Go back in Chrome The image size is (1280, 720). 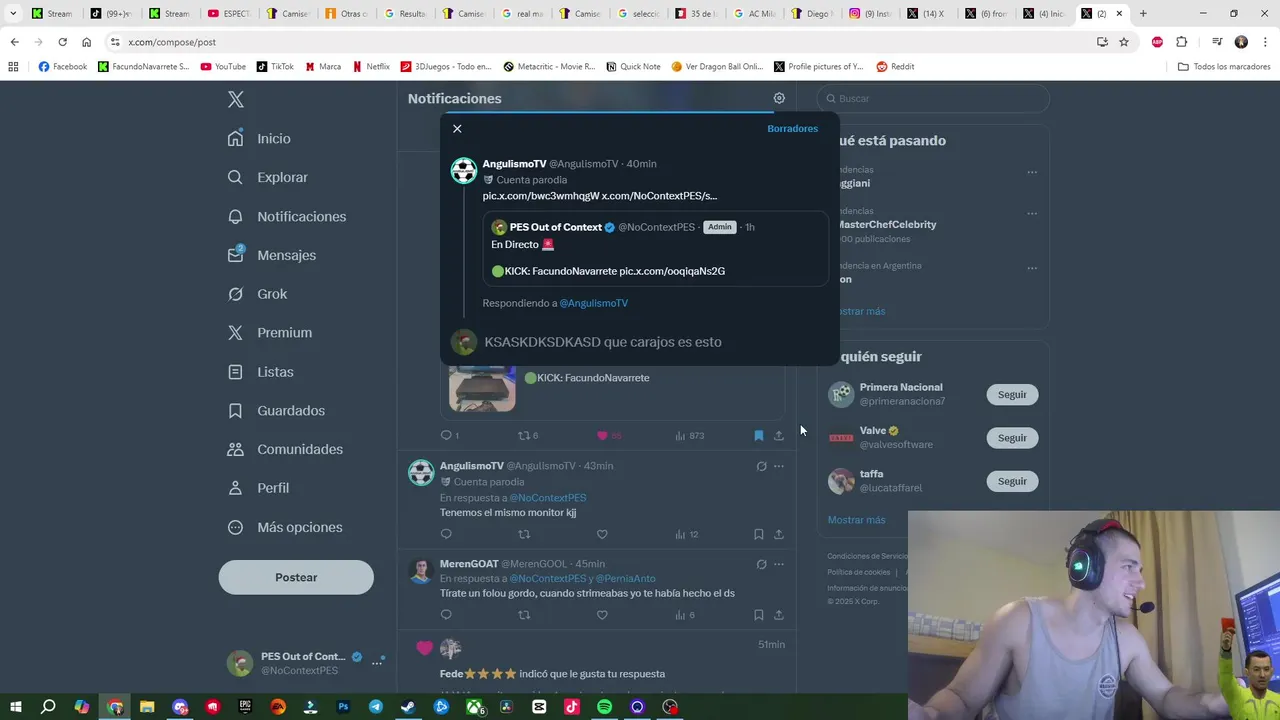click(x=14, y=42)
